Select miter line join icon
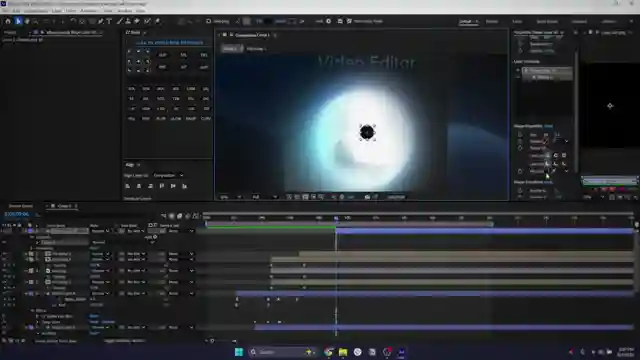The height and width of the screenshot is (360, 640). [547, 164]
